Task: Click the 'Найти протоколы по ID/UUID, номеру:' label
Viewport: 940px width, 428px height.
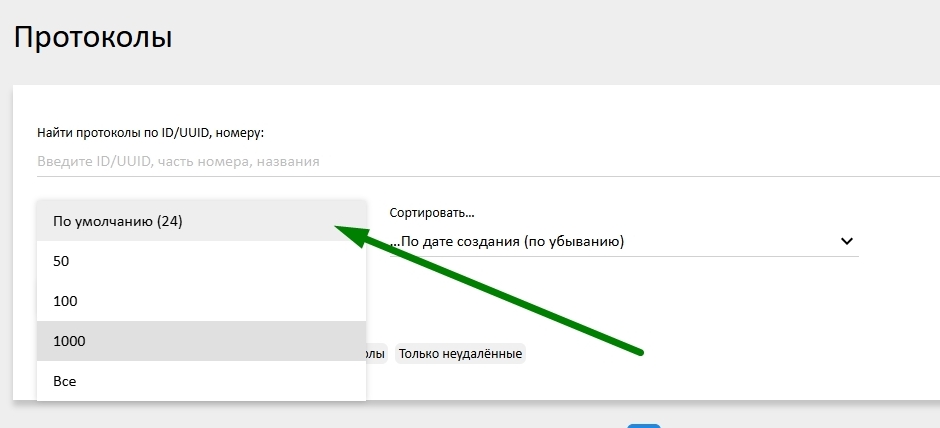Action: click(x=150, y=132)
